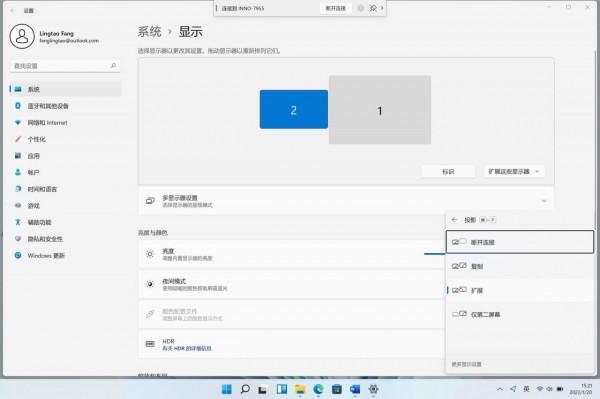Image resolution: width=600 pixels, height=399 pixels.
Task: Expand the 多显示器设置 section chevron
Action: click(544, 201)
